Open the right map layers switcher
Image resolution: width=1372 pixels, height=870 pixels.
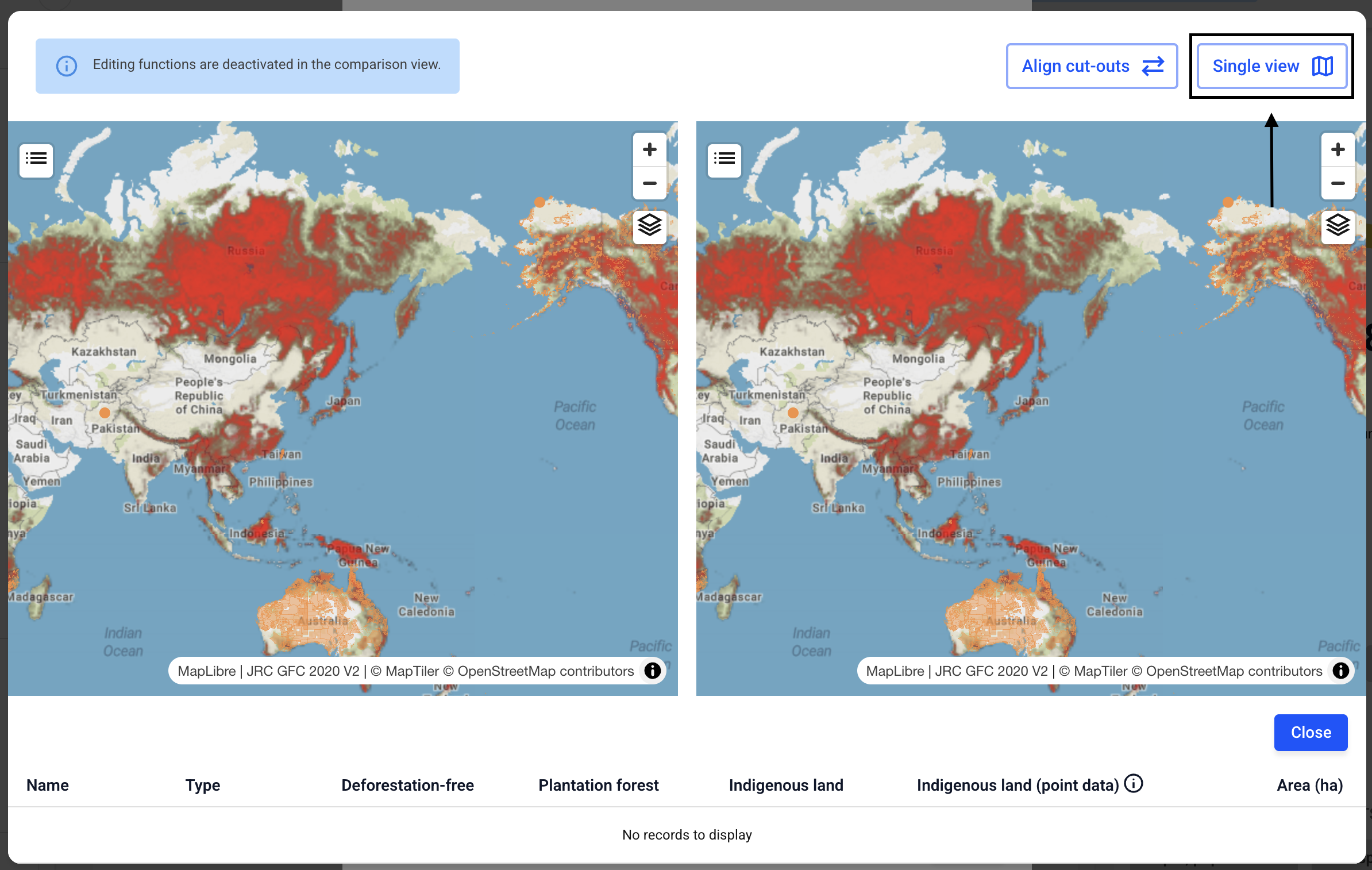tap(1338, 225)
